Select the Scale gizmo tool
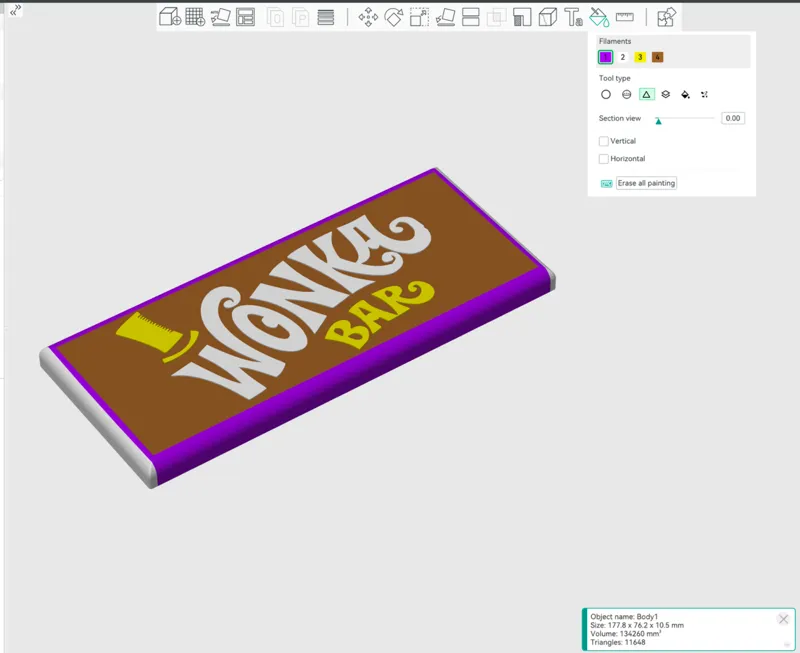 pos(419,17)
